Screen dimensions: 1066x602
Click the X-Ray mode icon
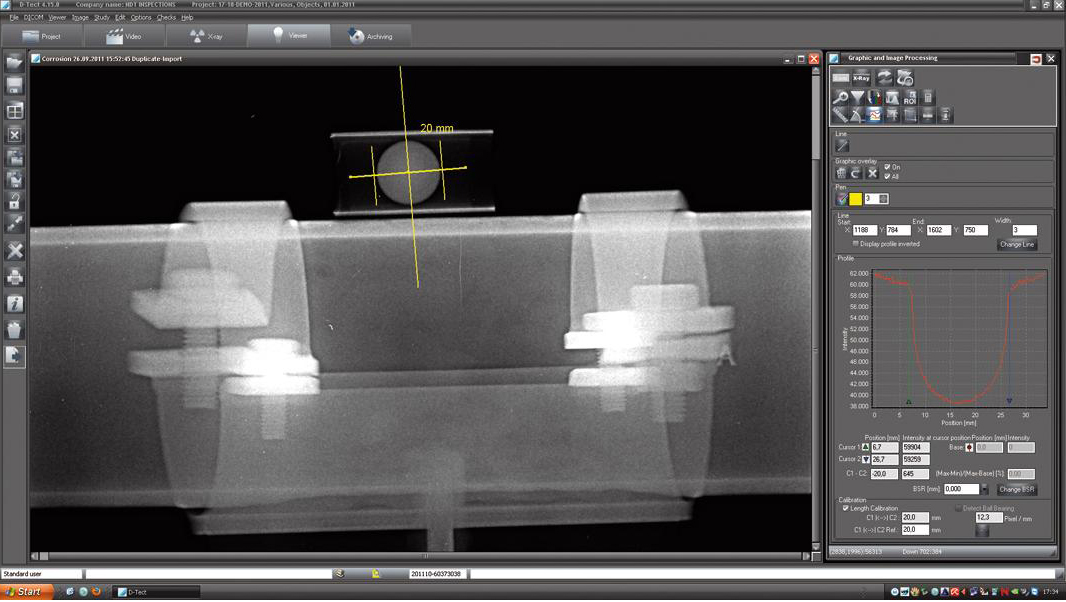click(x=861, y=78)
